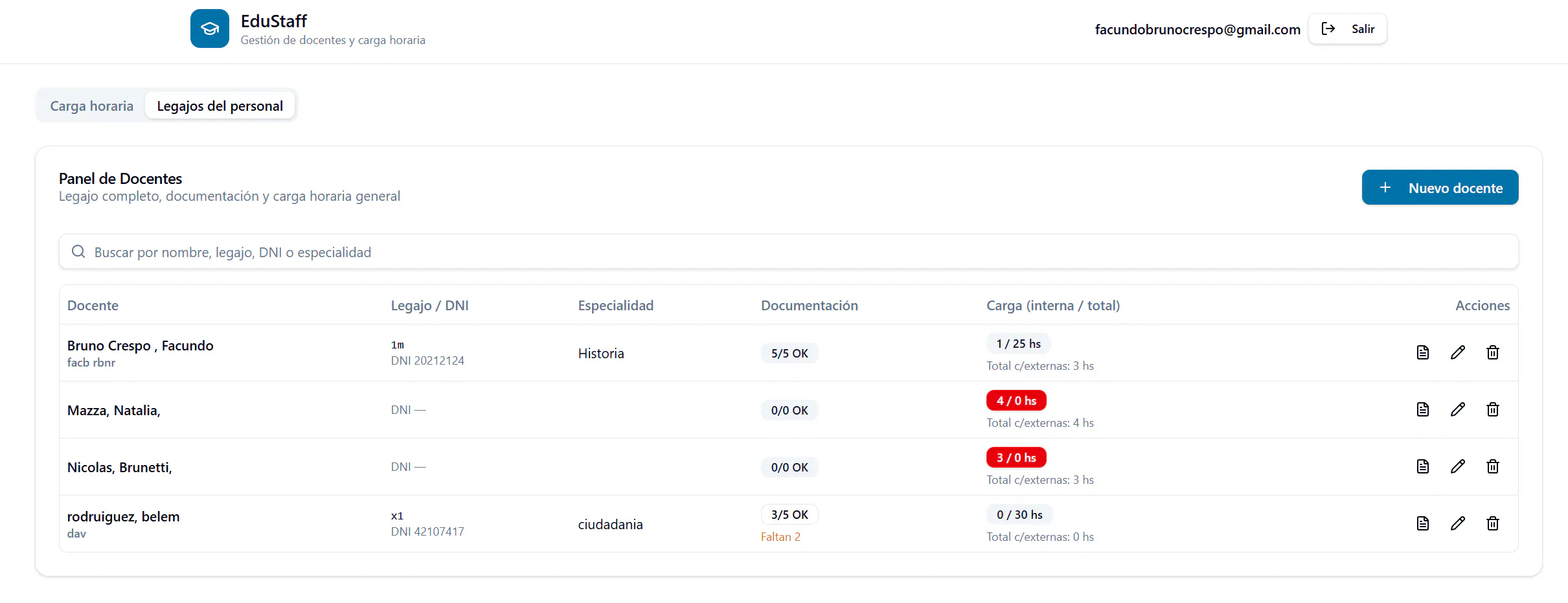Click the Especialidad column header

(x=615, y=305)
